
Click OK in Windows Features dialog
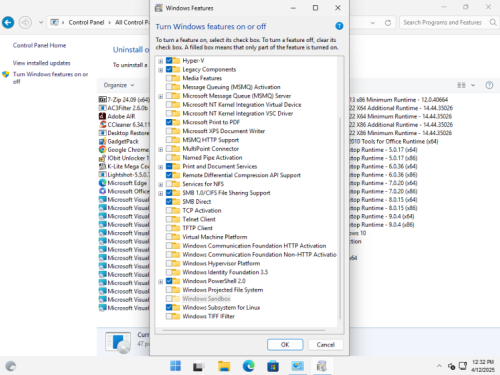click(285, 345)
